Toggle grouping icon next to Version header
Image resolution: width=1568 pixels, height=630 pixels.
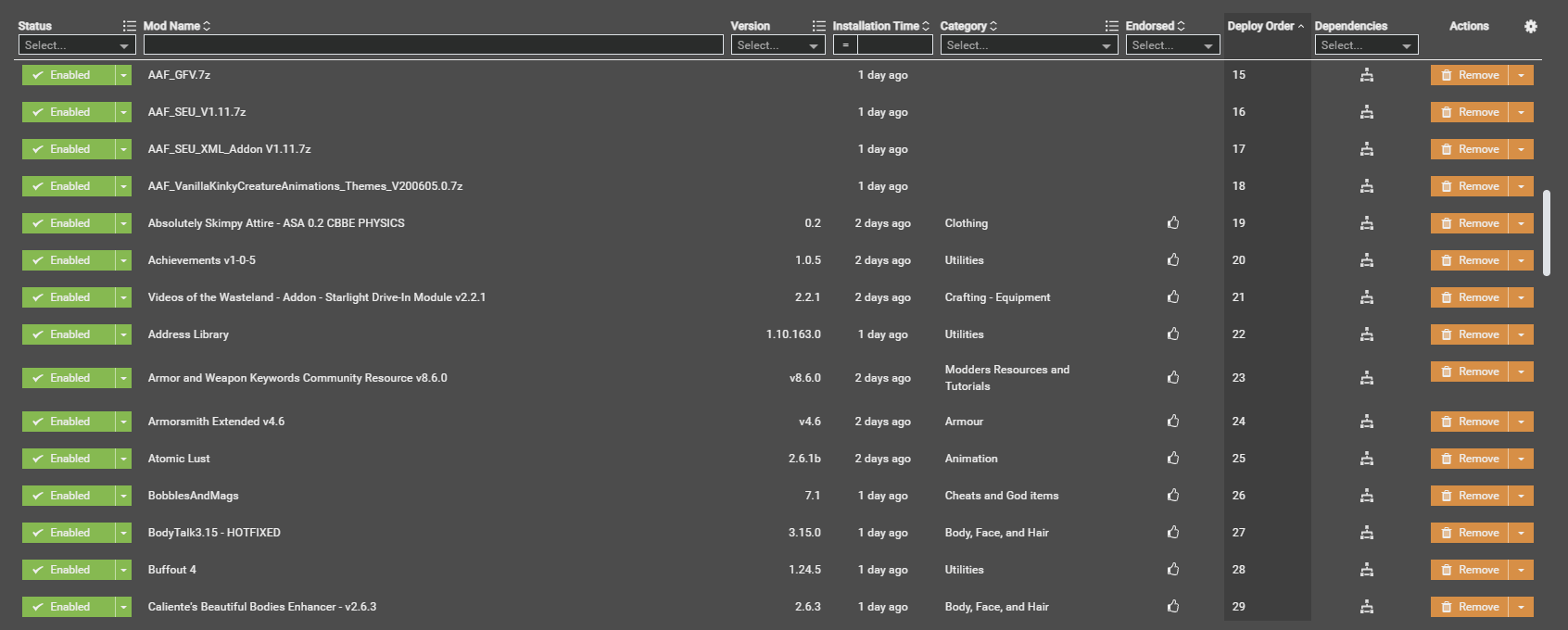click(x=818, y=26)
